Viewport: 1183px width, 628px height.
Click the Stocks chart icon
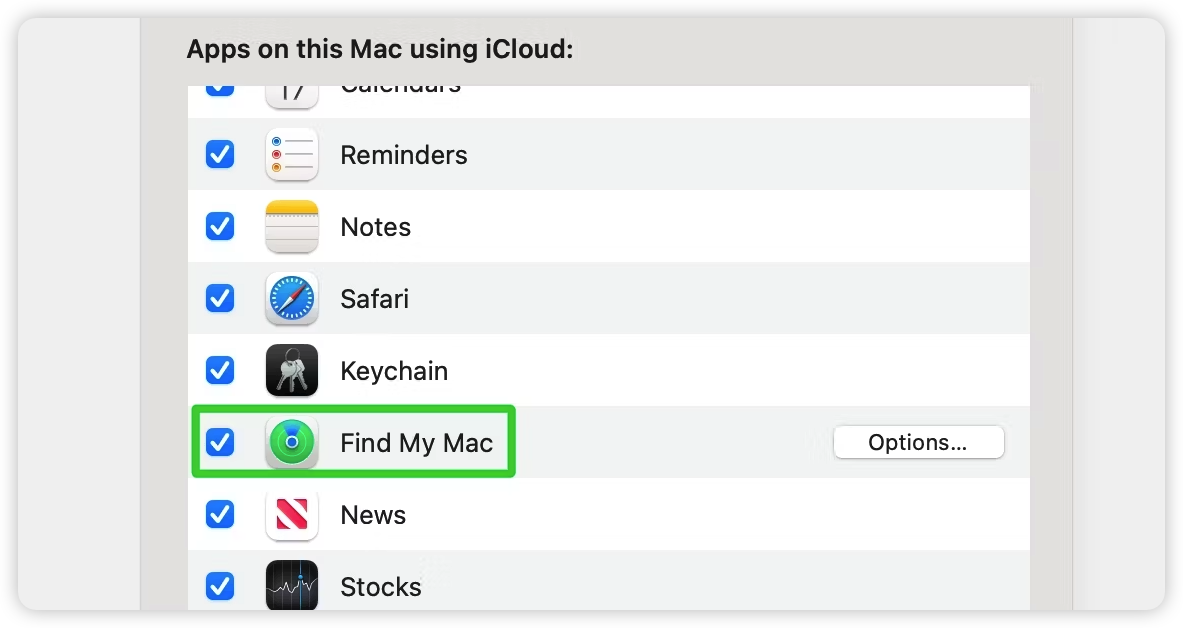[x=292, y=586]
